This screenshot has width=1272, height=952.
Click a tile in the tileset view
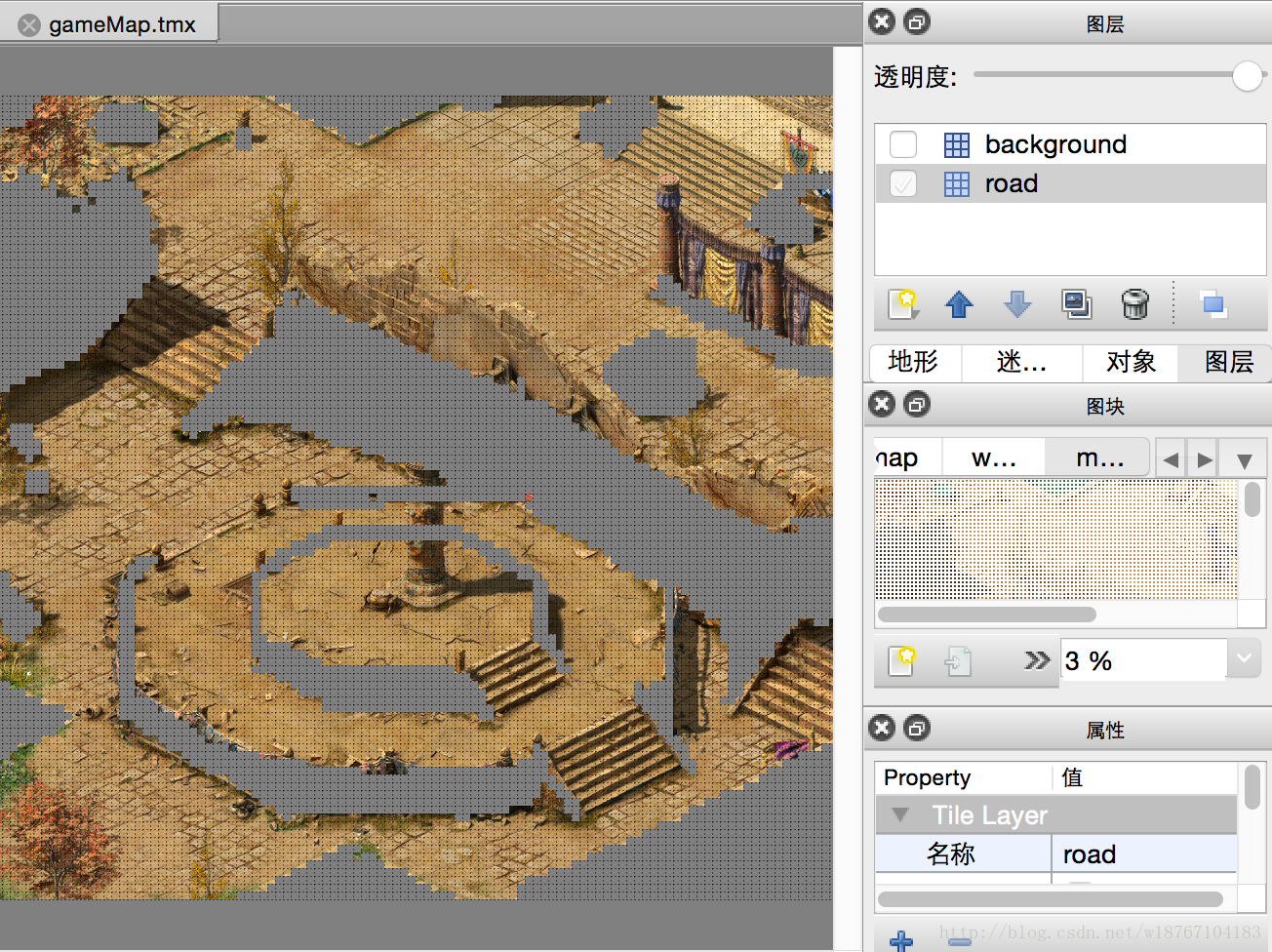coord(1055,539)
